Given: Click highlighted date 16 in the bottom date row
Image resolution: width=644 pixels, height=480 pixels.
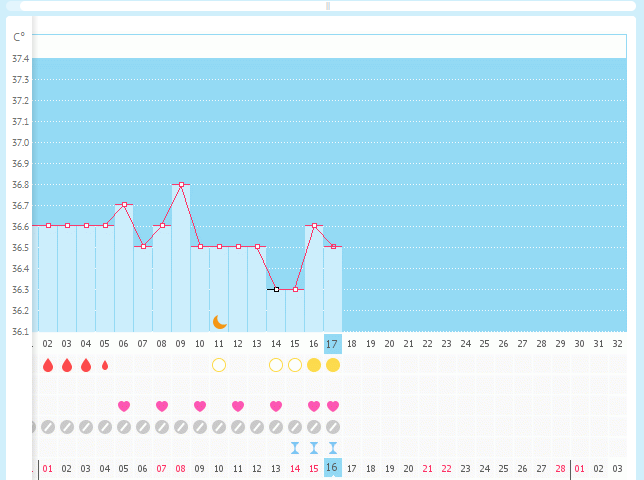Looking at the screenshot, I should (333, 467).
